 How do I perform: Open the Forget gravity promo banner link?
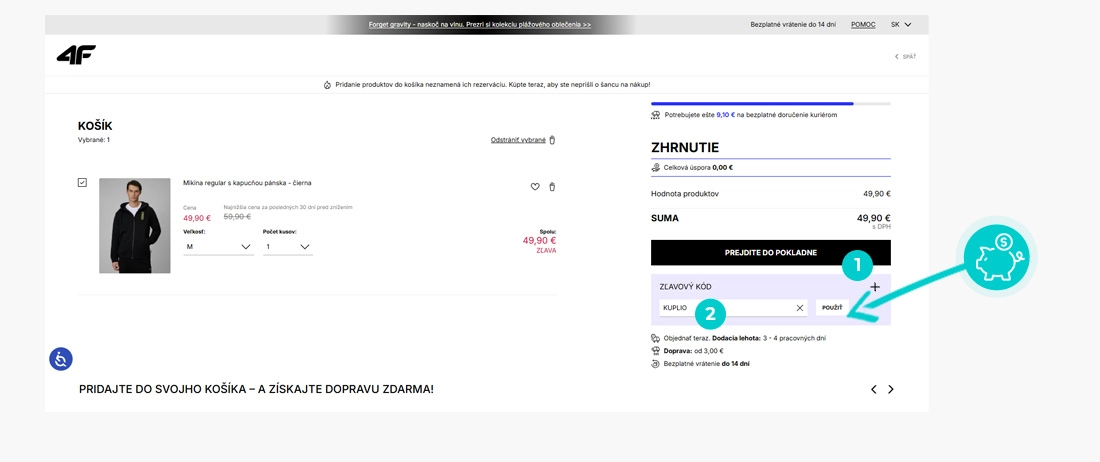(480, 25)
